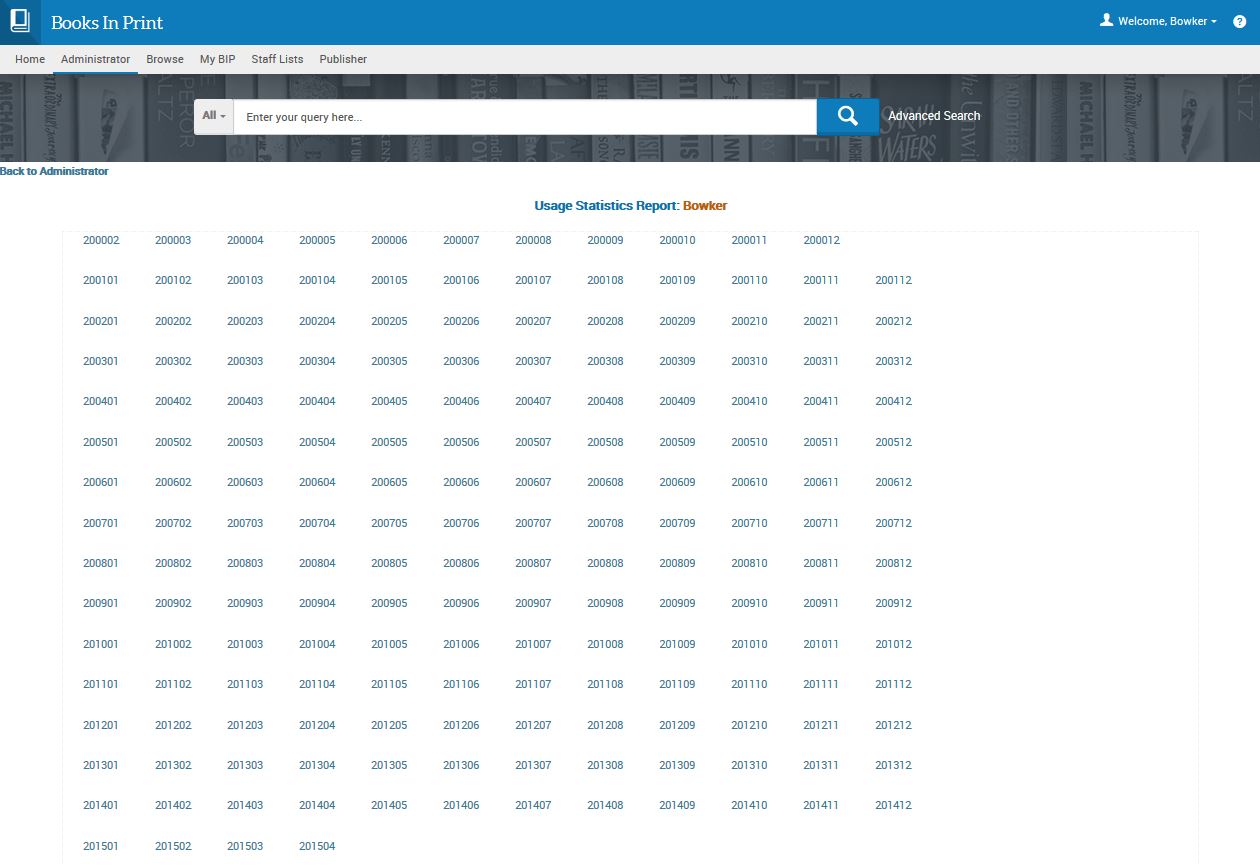
Task: Click the Books In Print logo icon
Action: (20, 22)
